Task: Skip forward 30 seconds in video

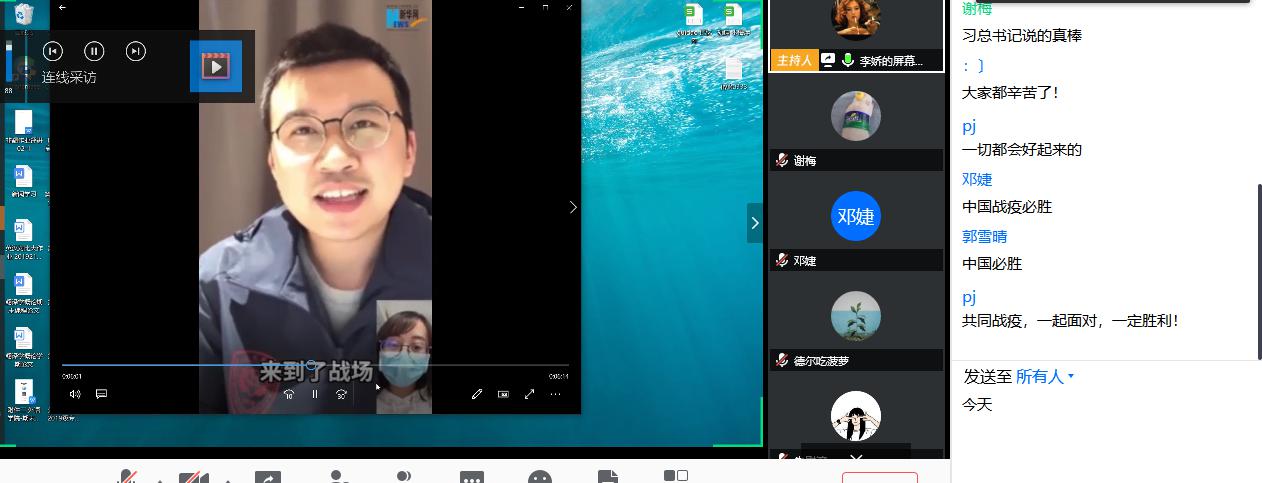Action: point(341,394)
